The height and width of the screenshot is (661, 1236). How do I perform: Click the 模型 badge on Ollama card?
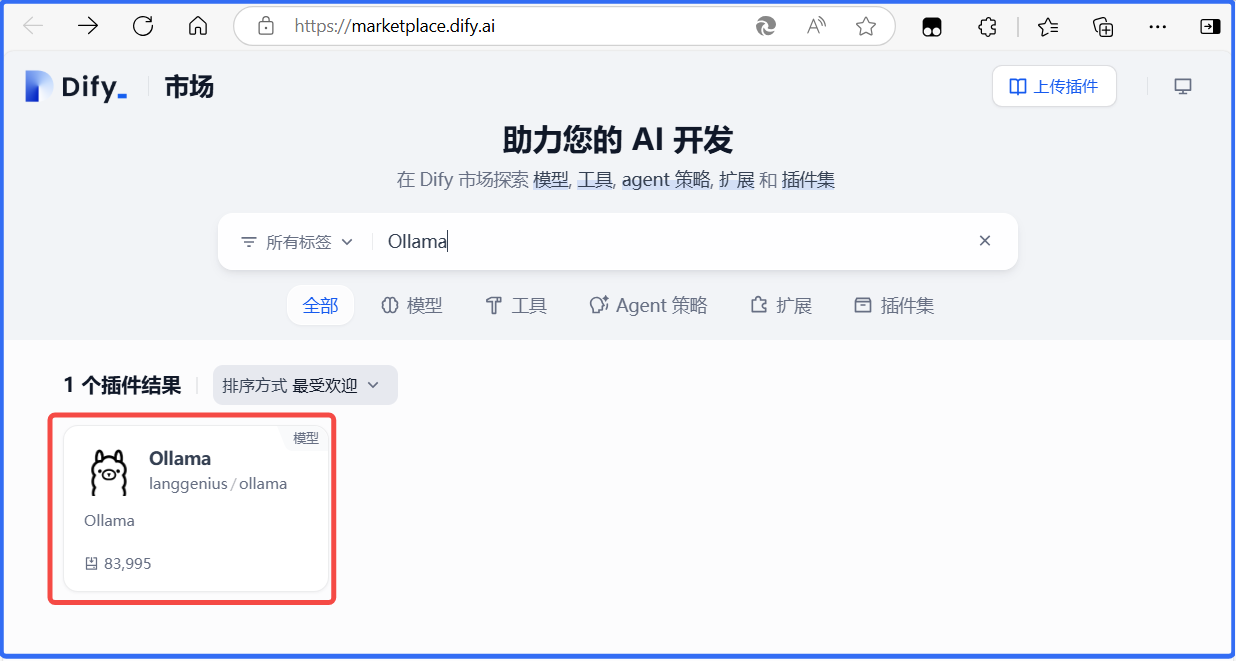(x=306, y=438)
